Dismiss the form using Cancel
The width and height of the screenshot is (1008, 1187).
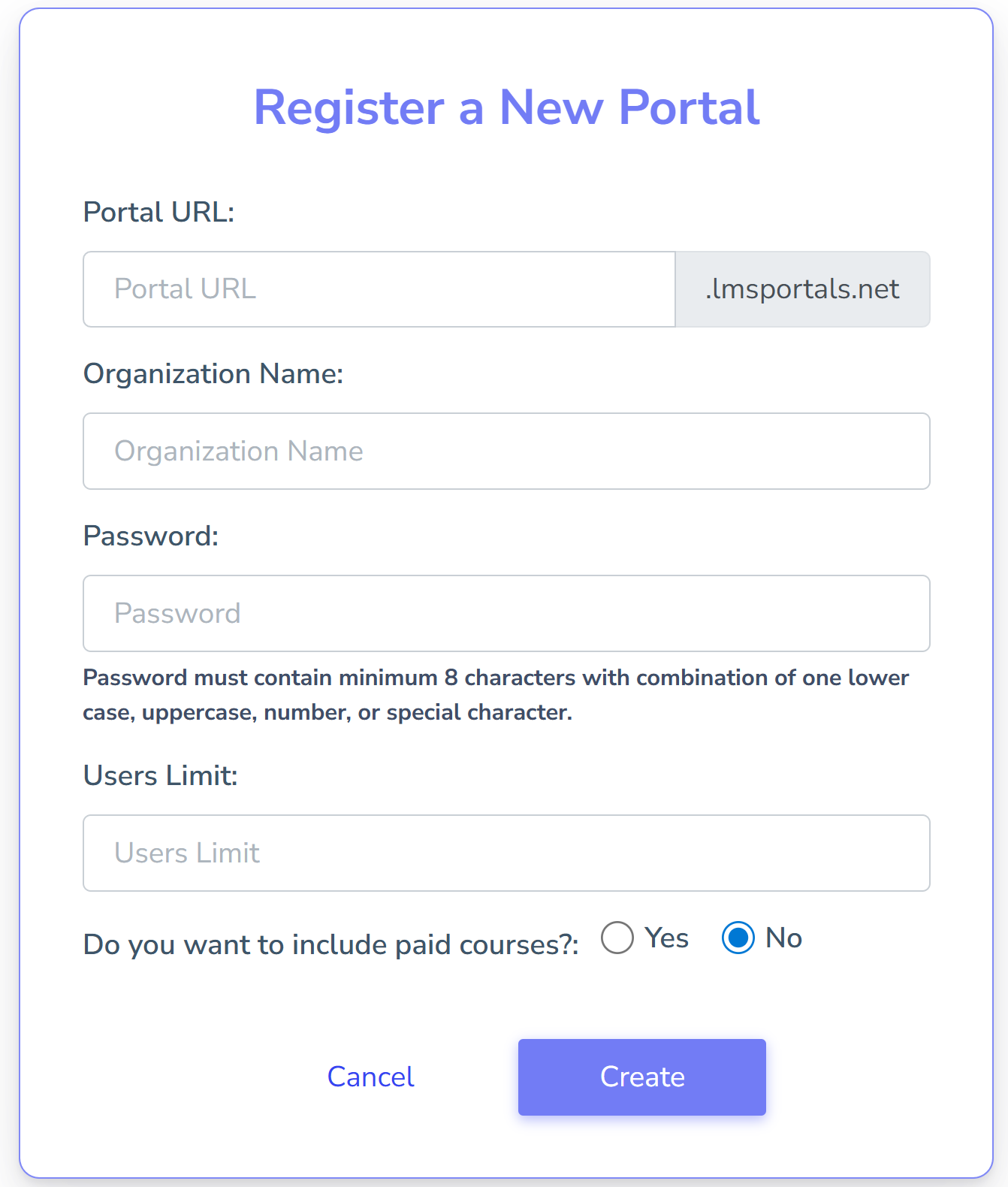370,1077
